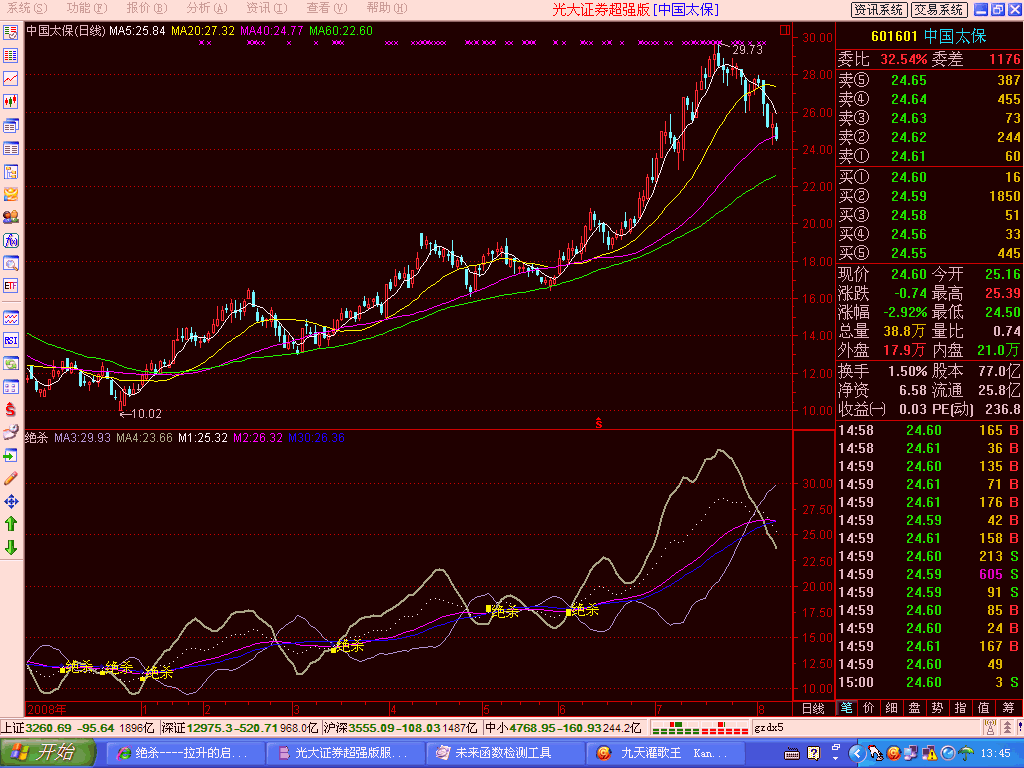The width and height of the screenshot is (1024, 768).
Task: Click the orange envelope message icon
Action: [10, 194]
